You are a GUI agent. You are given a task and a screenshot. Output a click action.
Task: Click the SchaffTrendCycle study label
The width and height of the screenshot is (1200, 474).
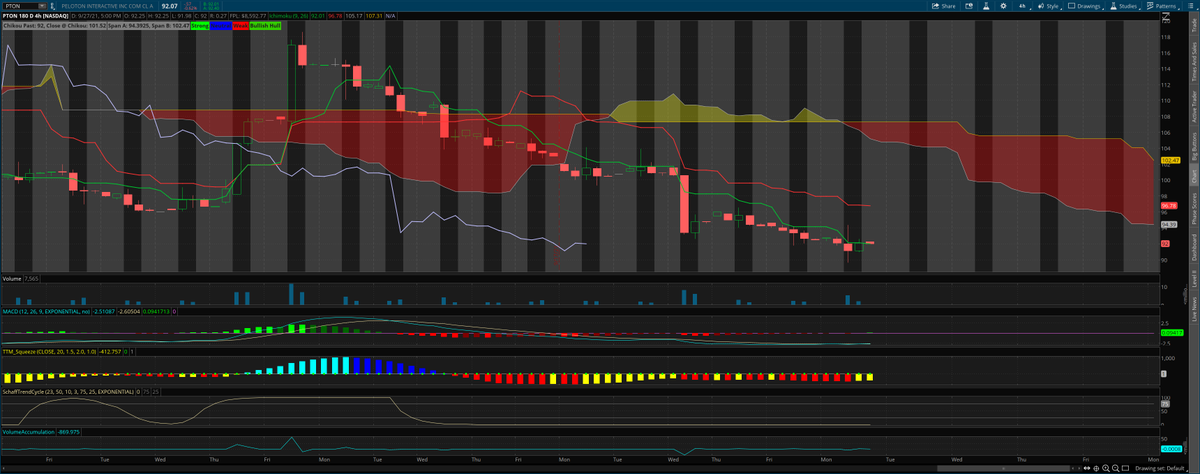[x=67, y=392]
